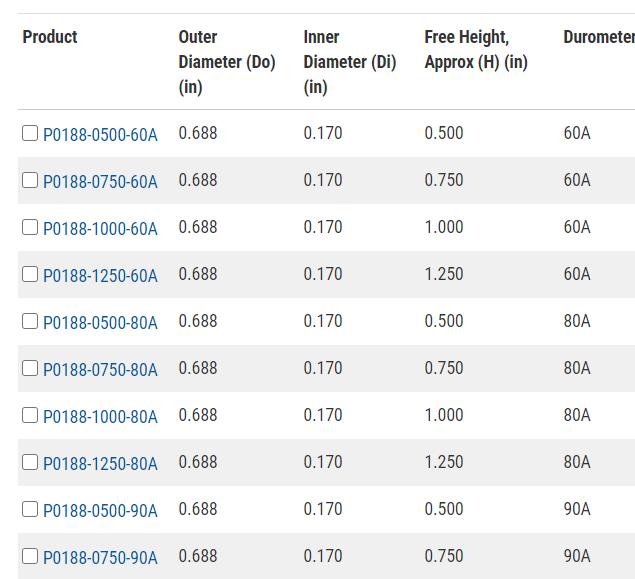Click the Inner Diameter (Di) header
The width and height of the screenshot is (635, 579).
coord(349,61)
